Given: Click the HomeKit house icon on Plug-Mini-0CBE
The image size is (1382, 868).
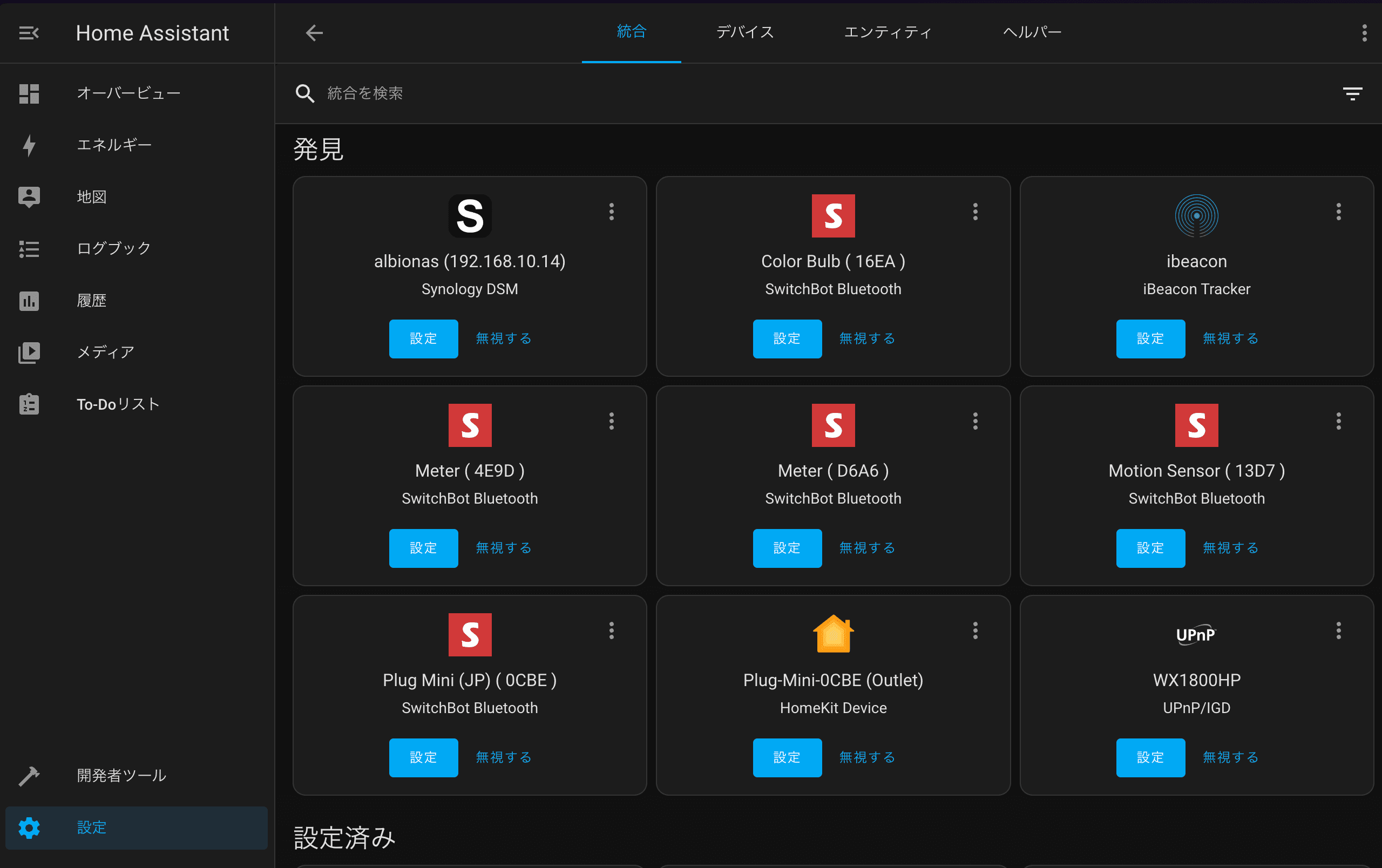Looking at the screenshot, I should click(x=833, y=634).
